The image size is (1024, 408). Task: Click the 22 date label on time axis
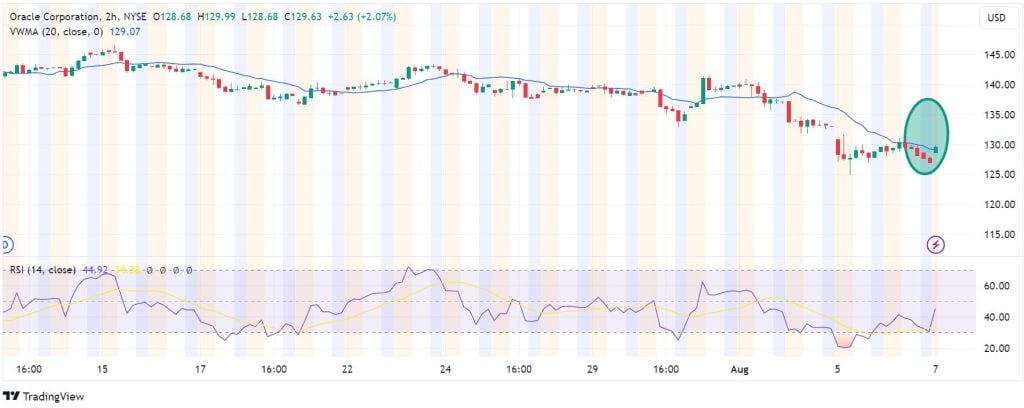(347, 369)
